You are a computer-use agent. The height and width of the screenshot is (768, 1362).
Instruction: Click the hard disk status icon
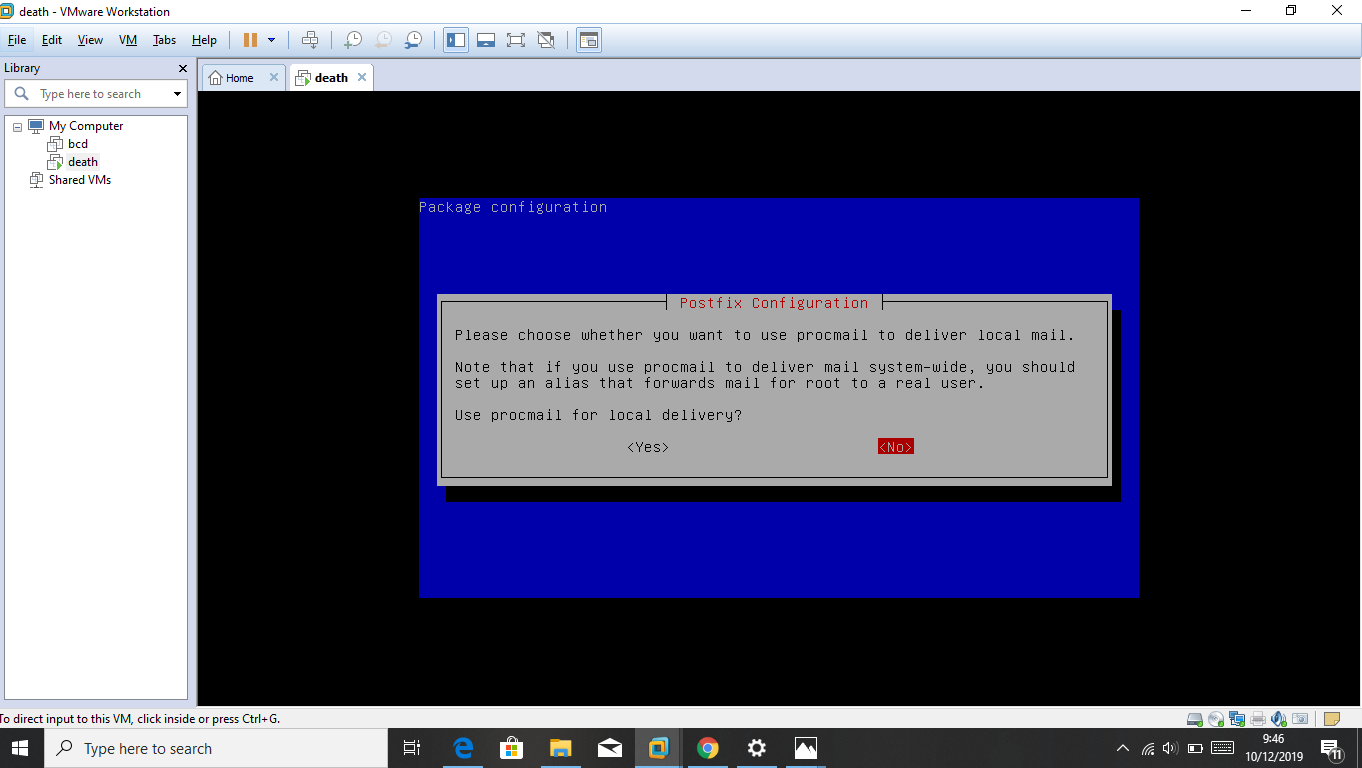click(1194, 719)
